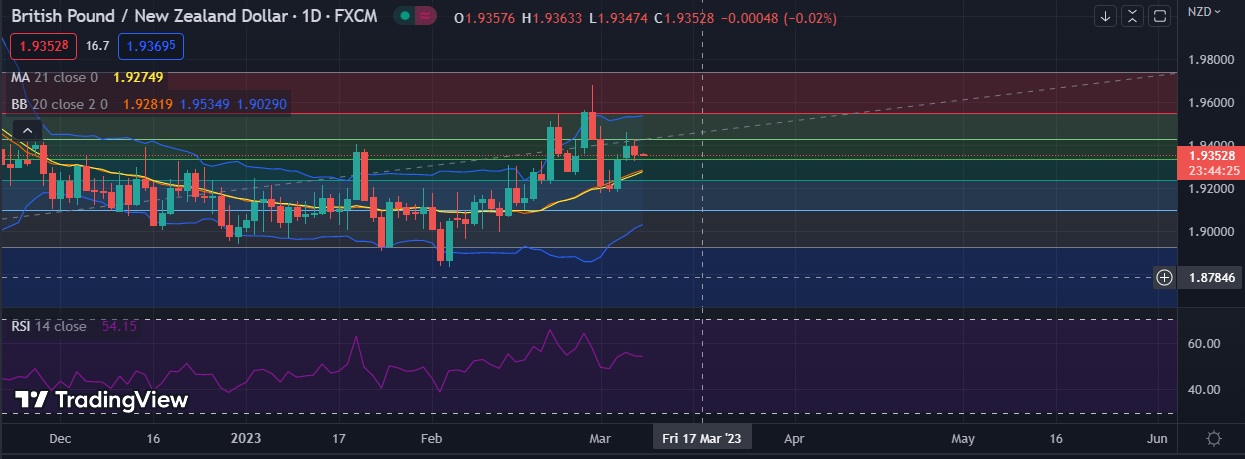Click the 16.7 spread value
Viewport: 1245px width, 459px height.
(x=97, y=46)
